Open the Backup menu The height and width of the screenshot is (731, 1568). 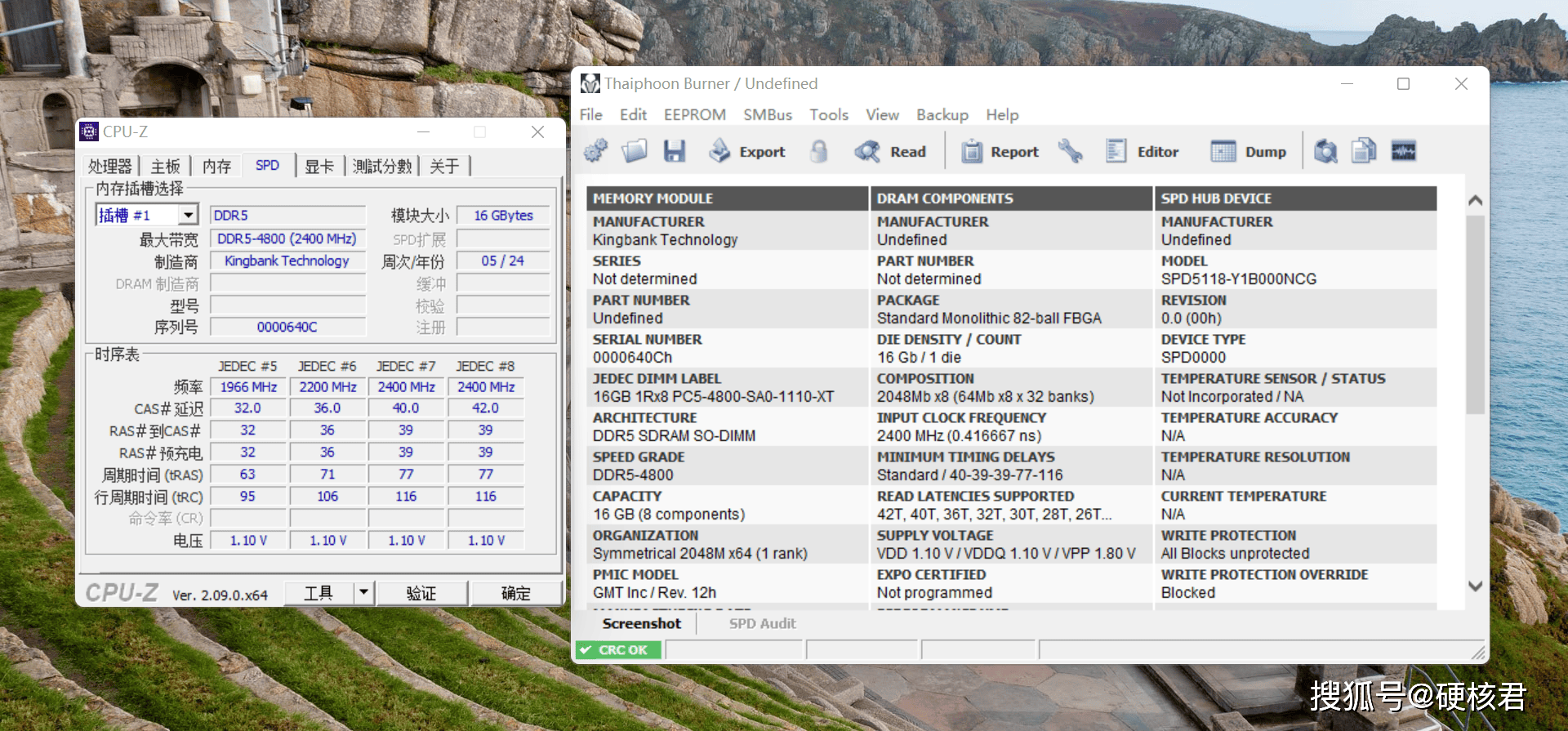(942, 115)
